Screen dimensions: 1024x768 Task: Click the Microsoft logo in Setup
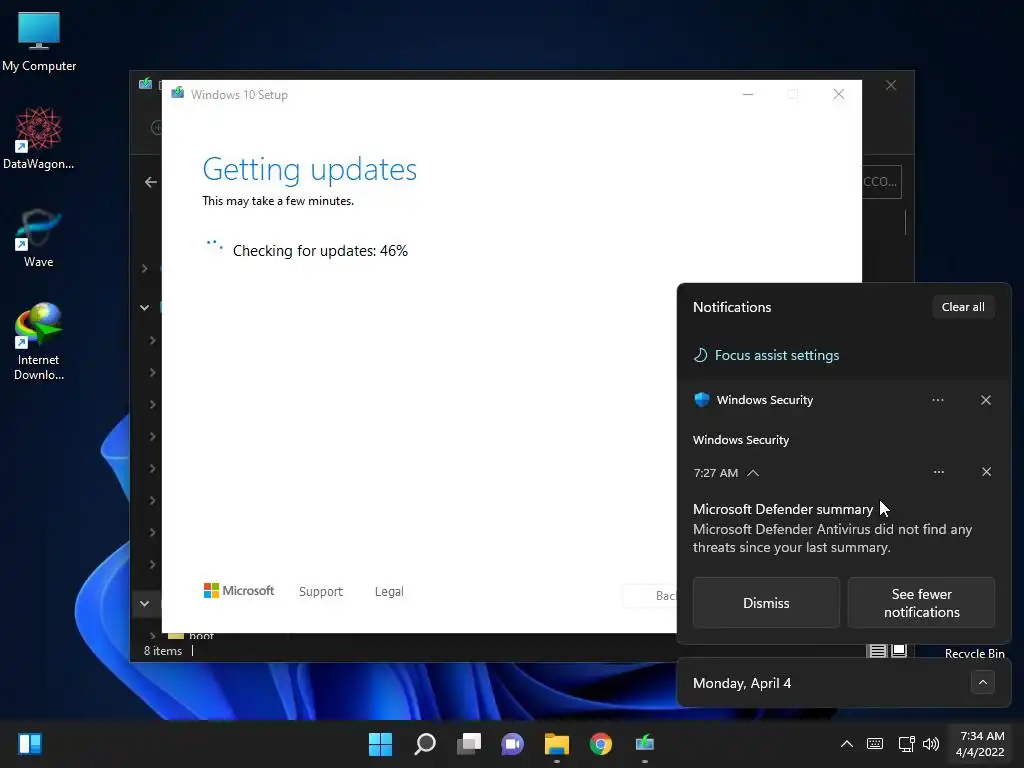click(239, 591)
